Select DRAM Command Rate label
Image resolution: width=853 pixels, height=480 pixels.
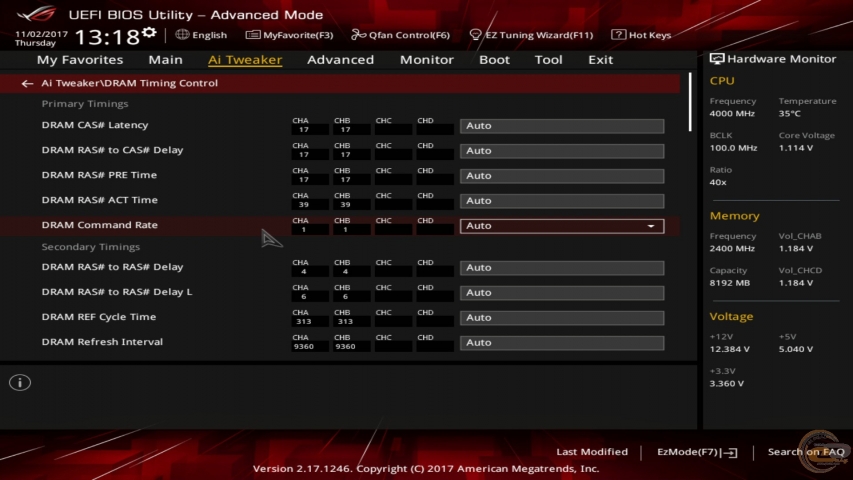100,225
